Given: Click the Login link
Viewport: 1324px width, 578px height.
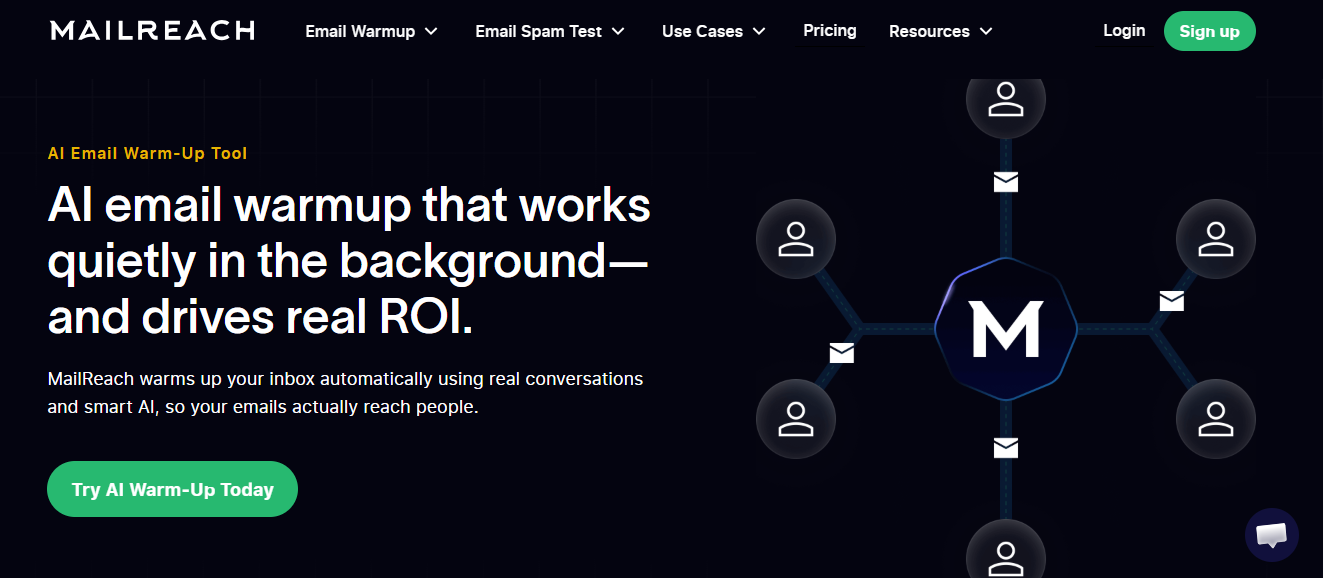Looking at the screenshot, I should [x=1124, y=30].
